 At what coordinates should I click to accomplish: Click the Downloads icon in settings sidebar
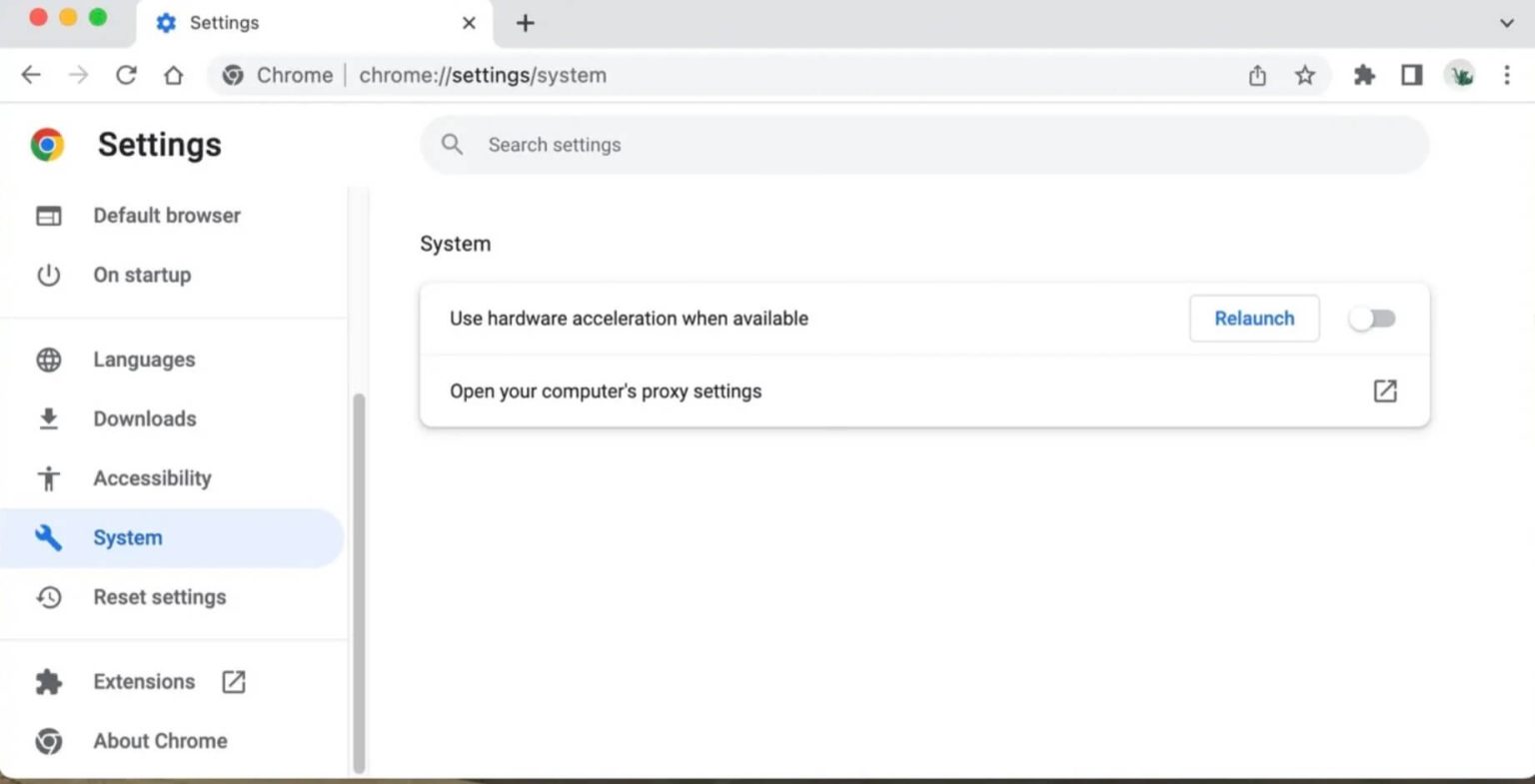[x=48, y=418]
